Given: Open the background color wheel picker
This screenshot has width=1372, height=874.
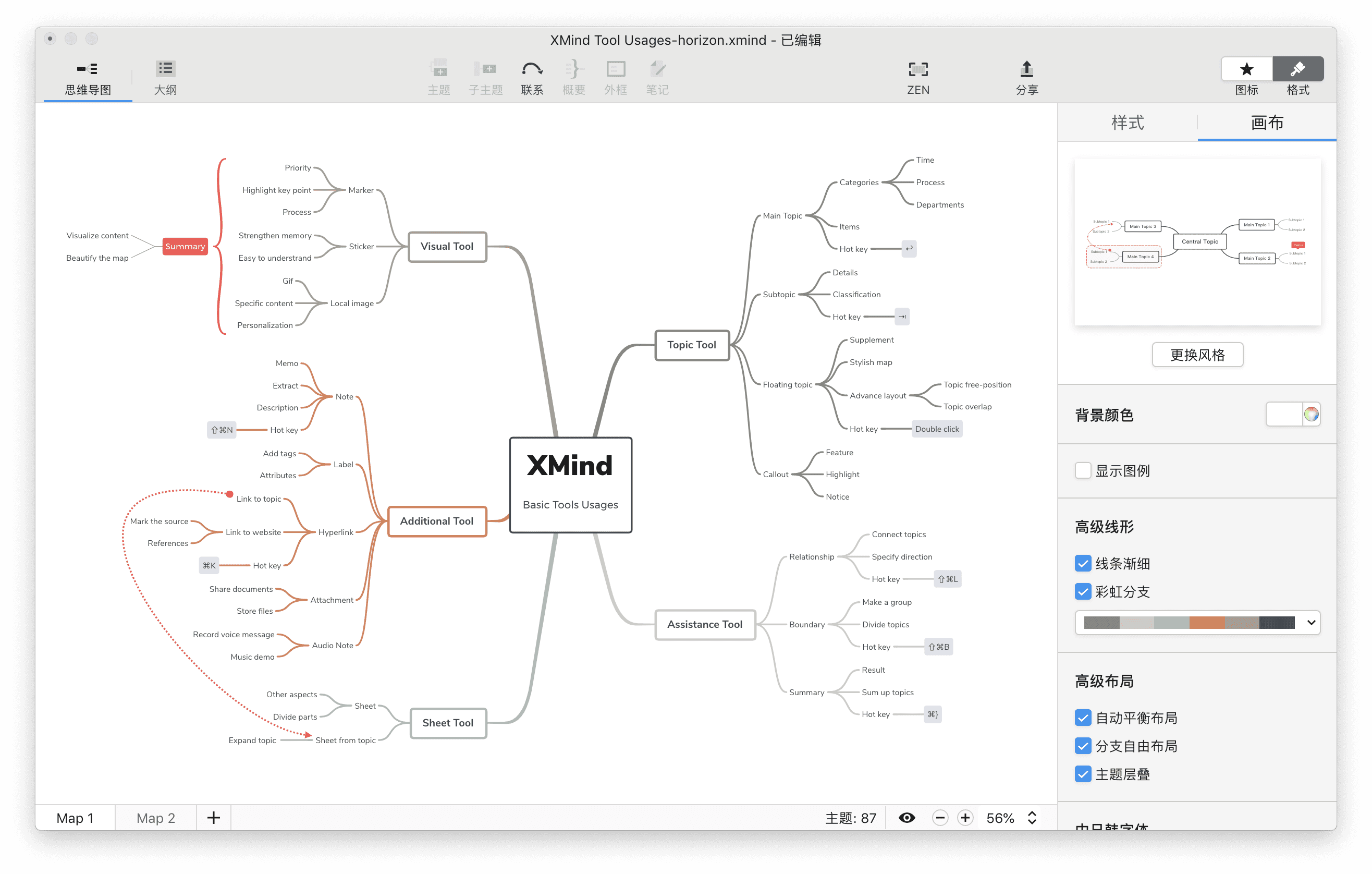Looking at the screenshot, I should 1311,414.
